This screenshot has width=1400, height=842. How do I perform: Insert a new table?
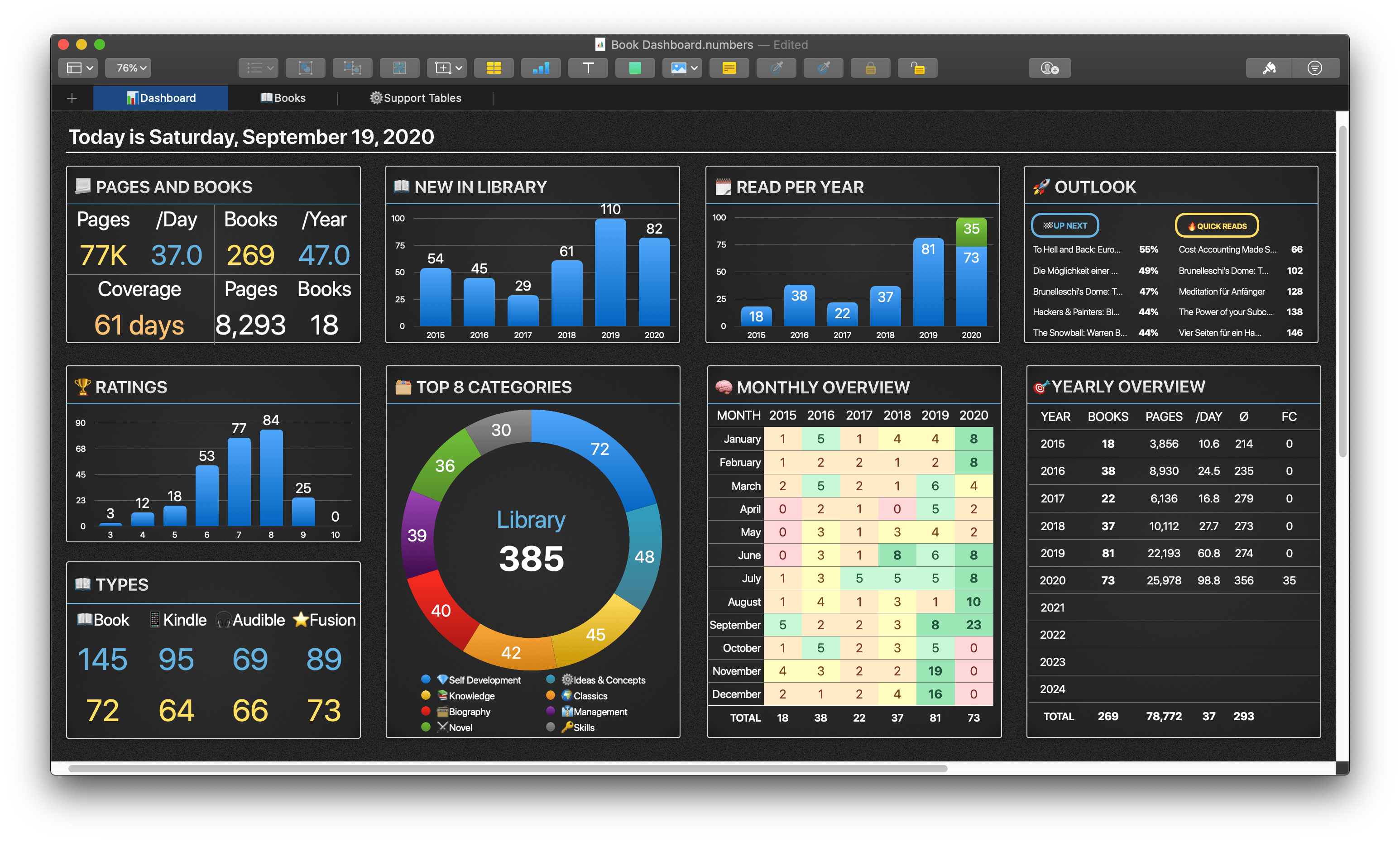pyautogui.click(x=494, y=67)
